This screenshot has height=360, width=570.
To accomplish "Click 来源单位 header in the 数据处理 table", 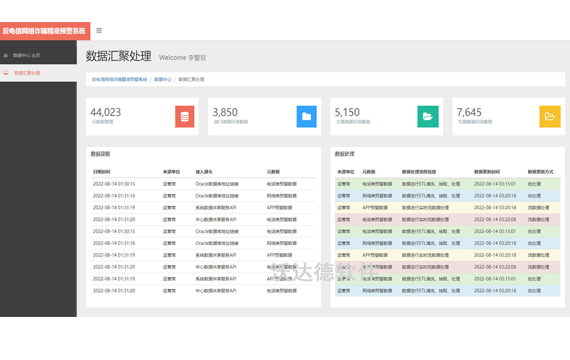I will pyautogui.click(x=346, y=172).
